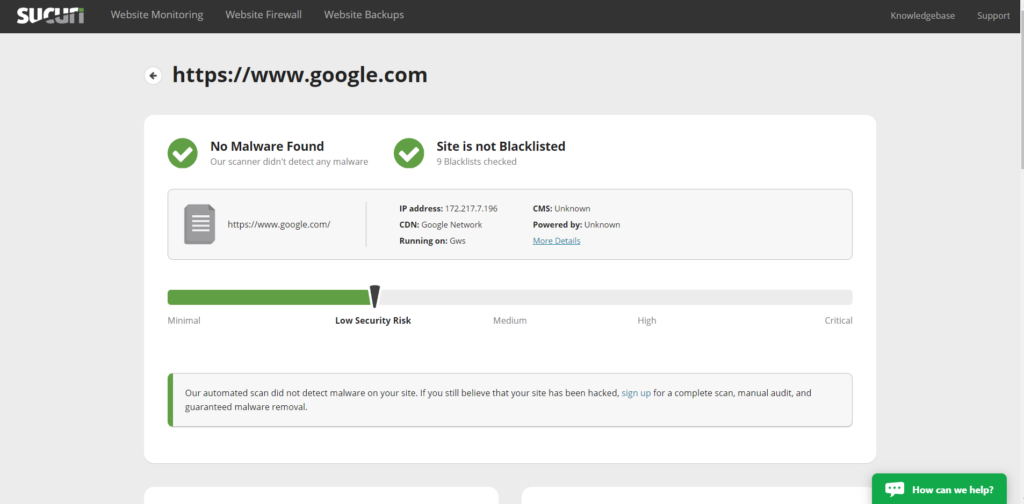Click the https://www.google.com/ URL text in card
Viewport: 1024px width, 504px height.
click(279, 225)
